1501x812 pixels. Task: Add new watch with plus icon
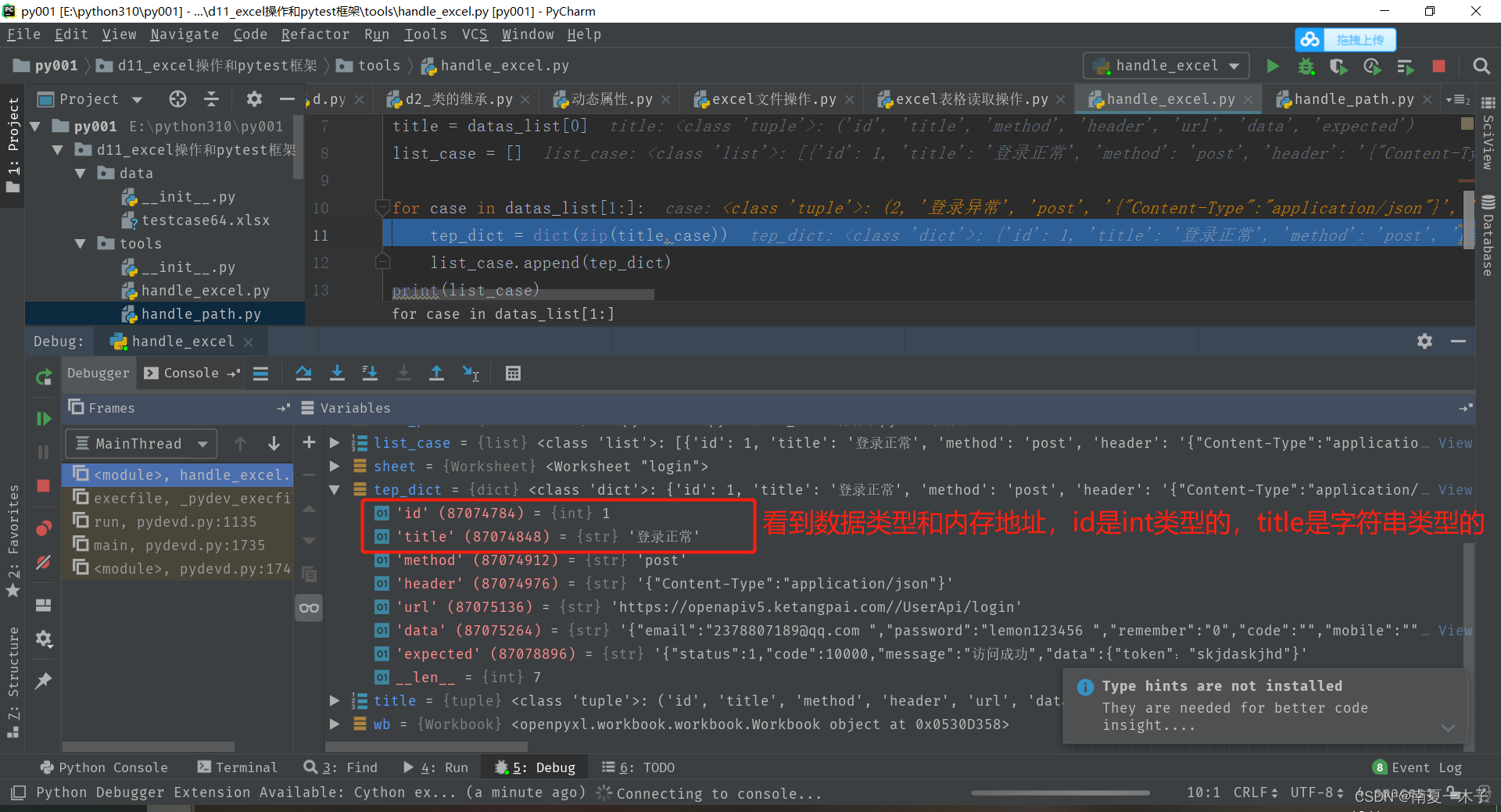309,442
